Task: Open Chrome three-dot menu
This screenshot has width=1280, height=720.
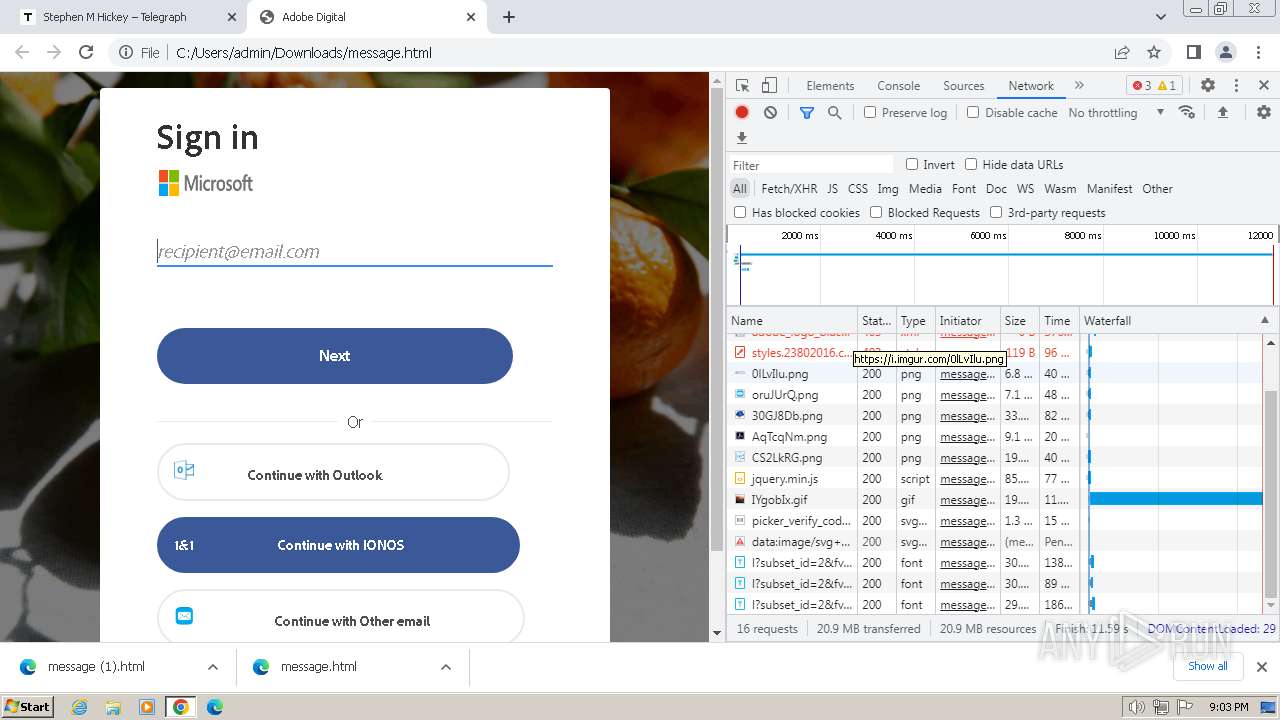Action: pyautogui.click(x=1259, y=52)
